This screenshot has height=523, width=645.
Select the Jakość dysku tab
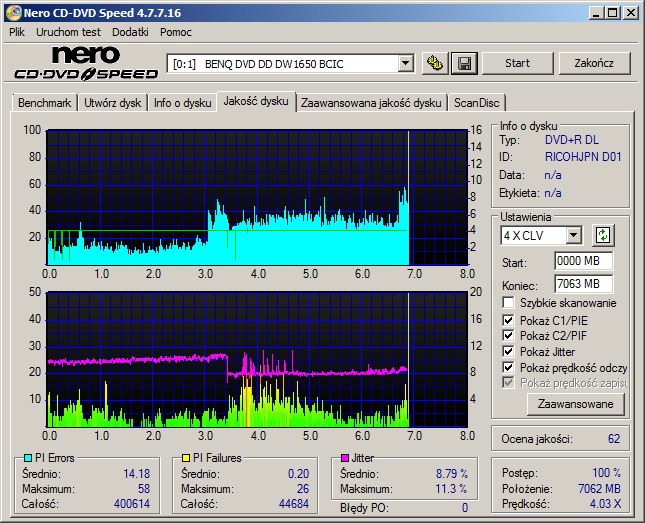256,101
